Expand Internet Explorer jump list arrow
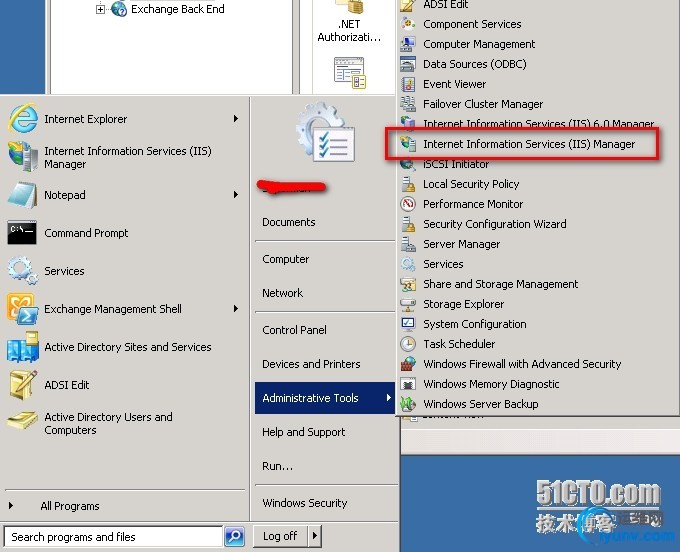 tap(236, 118)
